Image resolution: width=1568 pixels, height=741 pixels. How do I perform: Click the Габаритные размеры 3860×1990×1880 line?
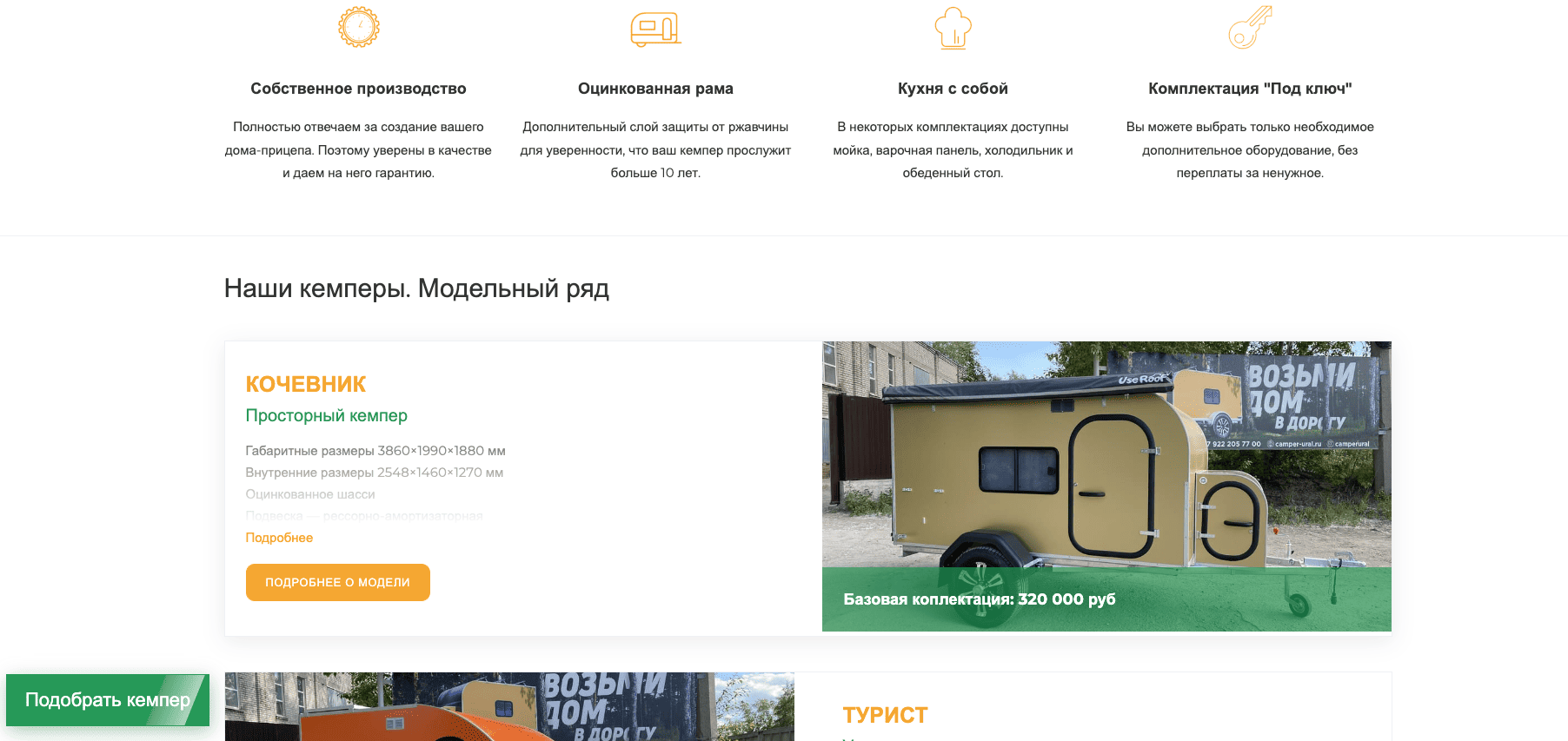(375, 451)
